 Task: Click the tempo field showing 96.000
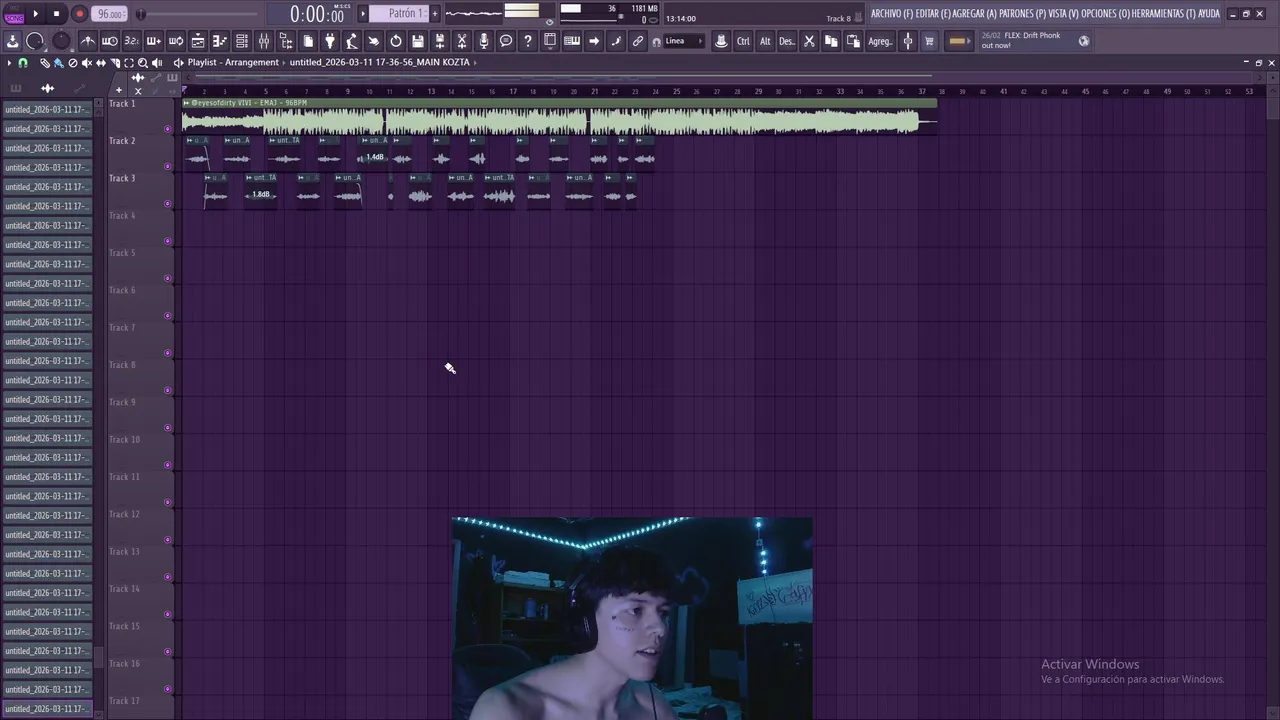109,14
